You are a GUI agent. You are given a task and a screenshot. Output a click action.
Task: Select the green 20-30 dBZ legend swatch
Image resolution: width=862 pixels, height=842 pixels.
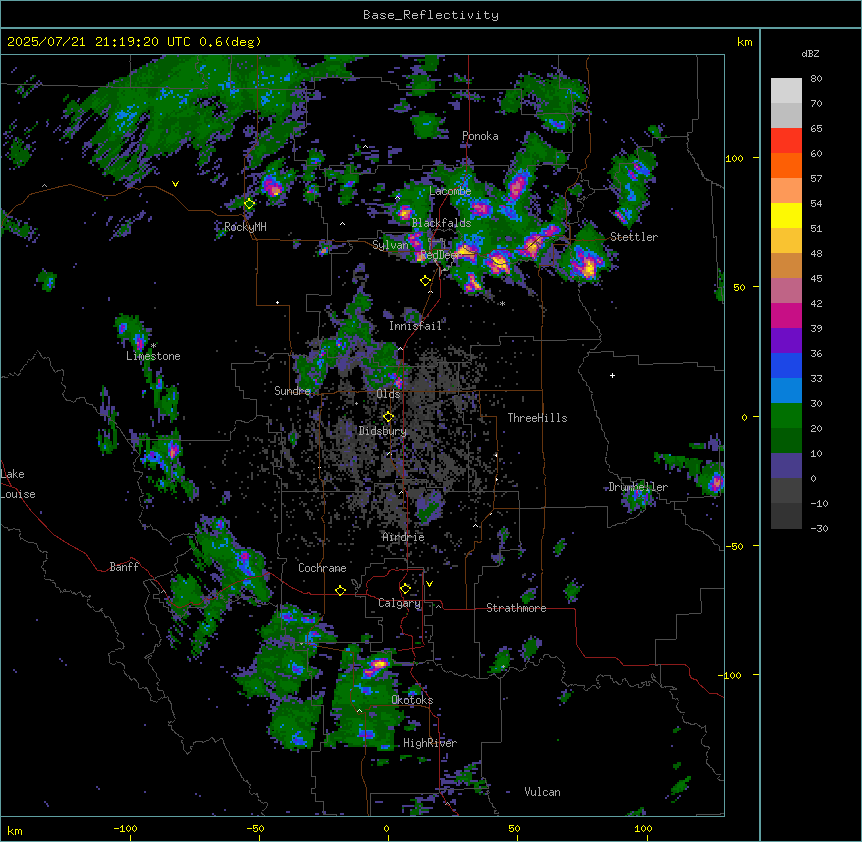786,416
